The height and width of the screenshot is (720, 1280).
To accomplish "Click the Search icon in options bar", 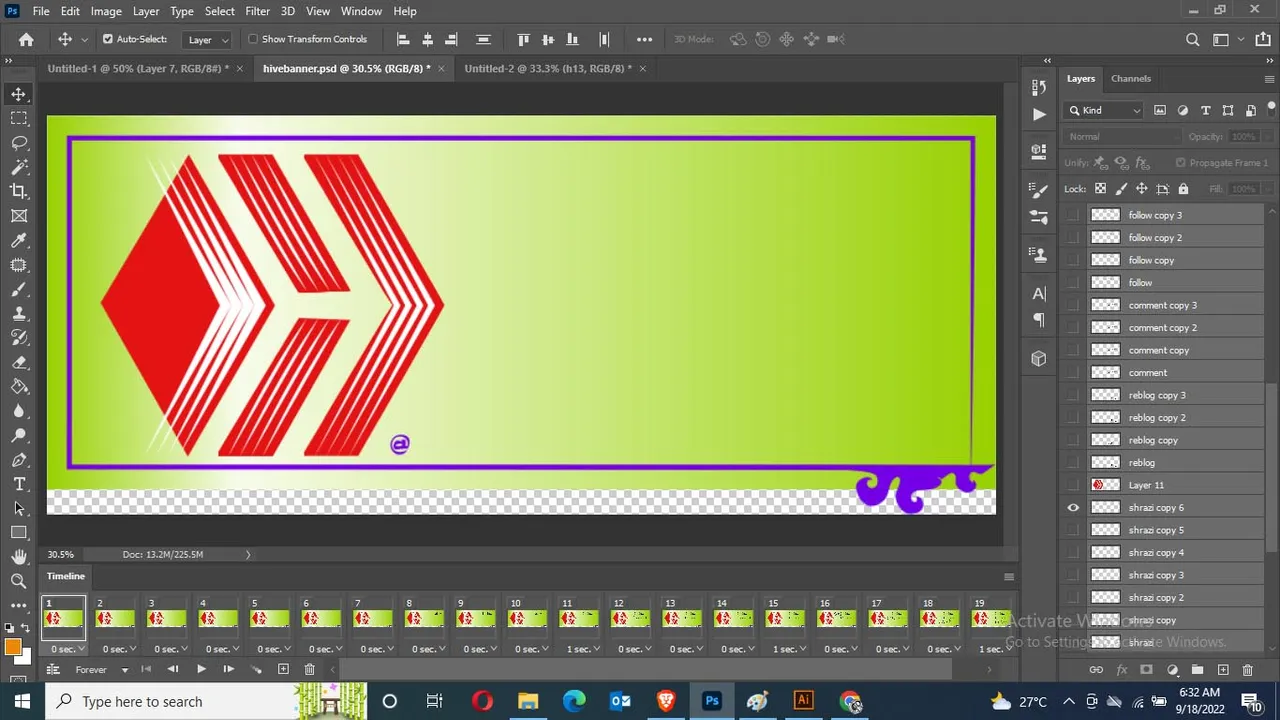I will click(x=1192, y=39).
